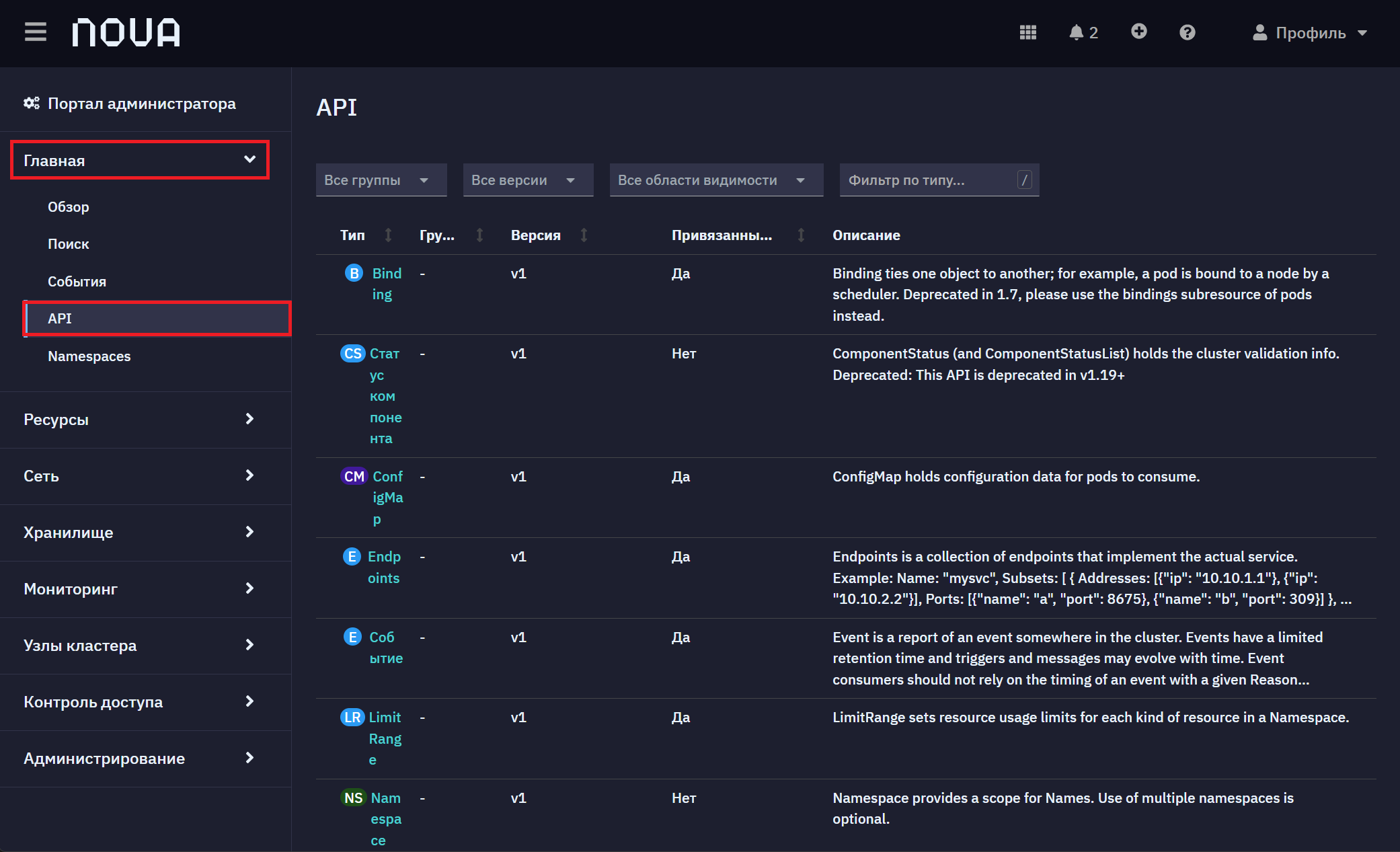1400x852 pixels.
Task: Open the Endpoints link
Action: 384,567
